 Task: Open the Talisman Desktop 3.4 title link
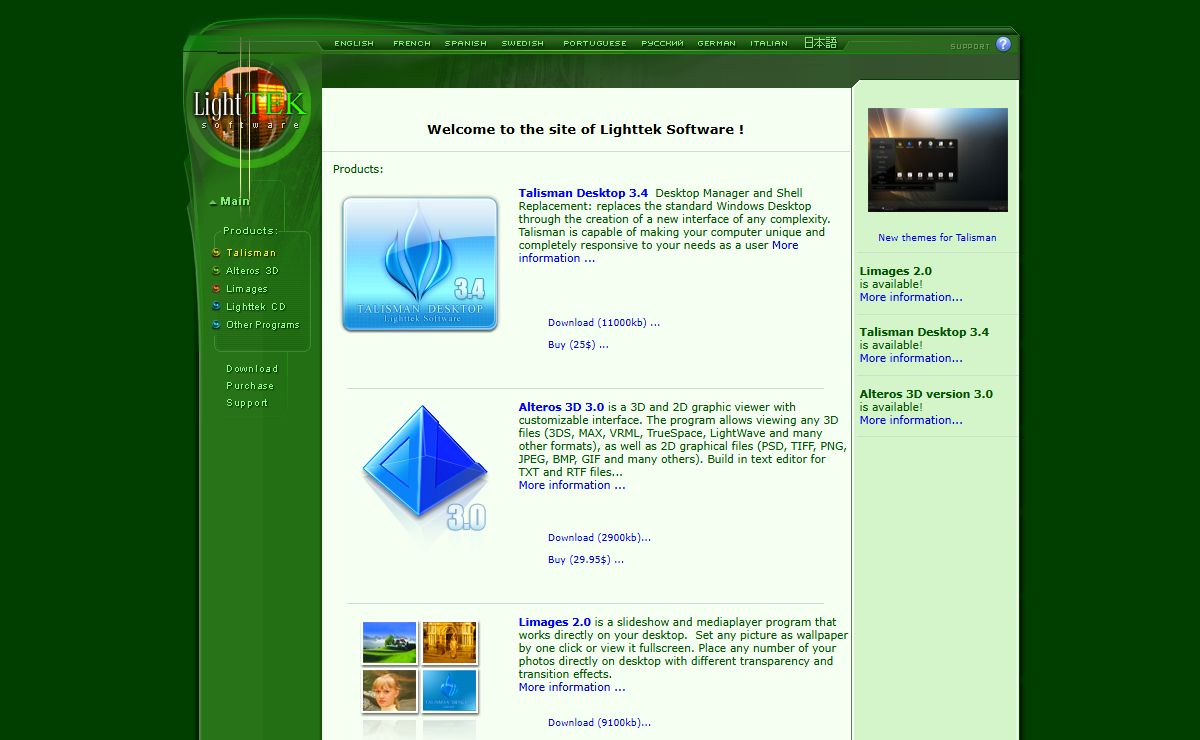click(583, 193)
